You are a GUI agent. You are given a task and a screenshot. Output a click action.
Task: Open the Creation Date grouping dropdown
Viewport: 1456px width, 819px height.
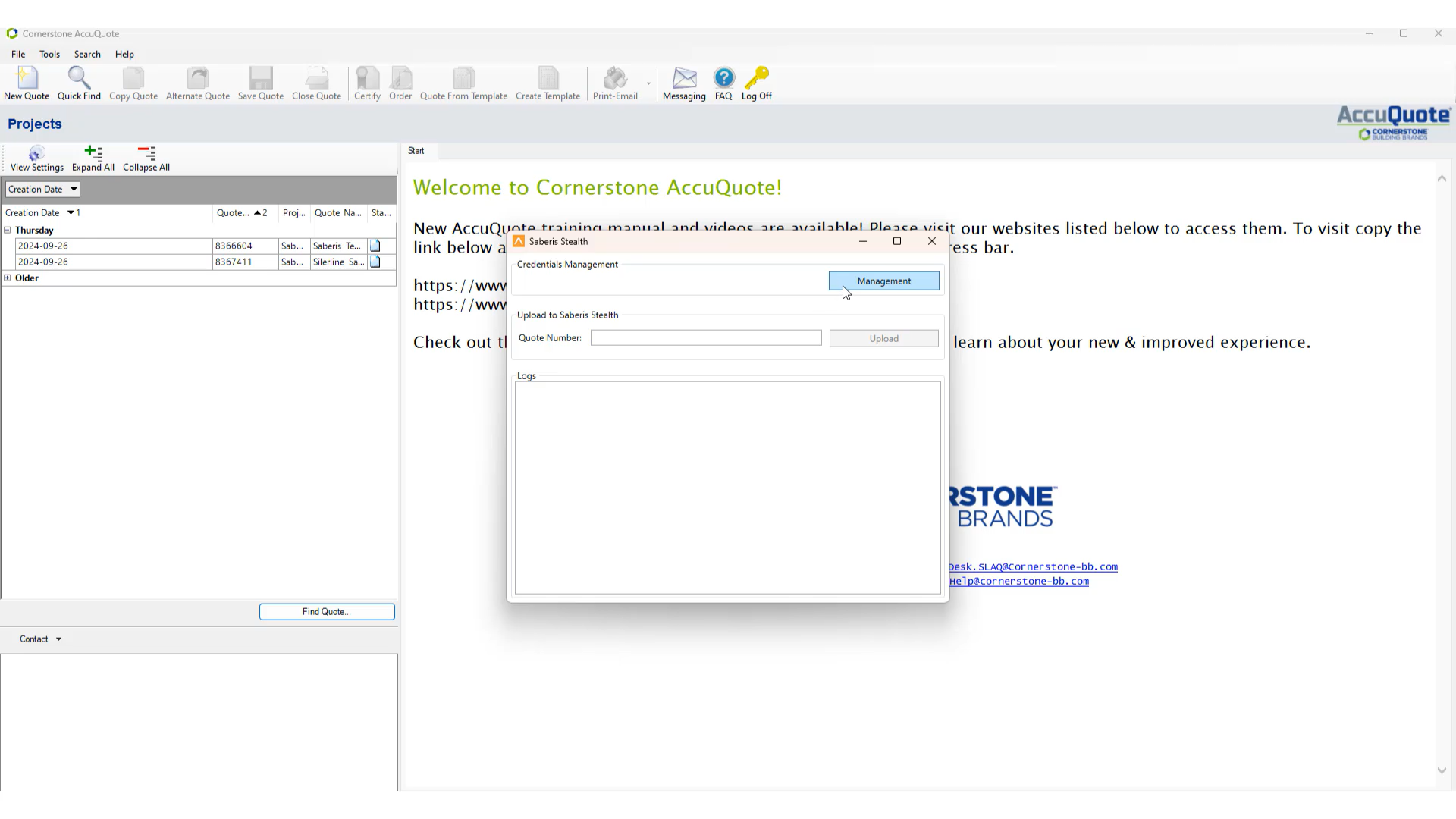pos(74,190)
